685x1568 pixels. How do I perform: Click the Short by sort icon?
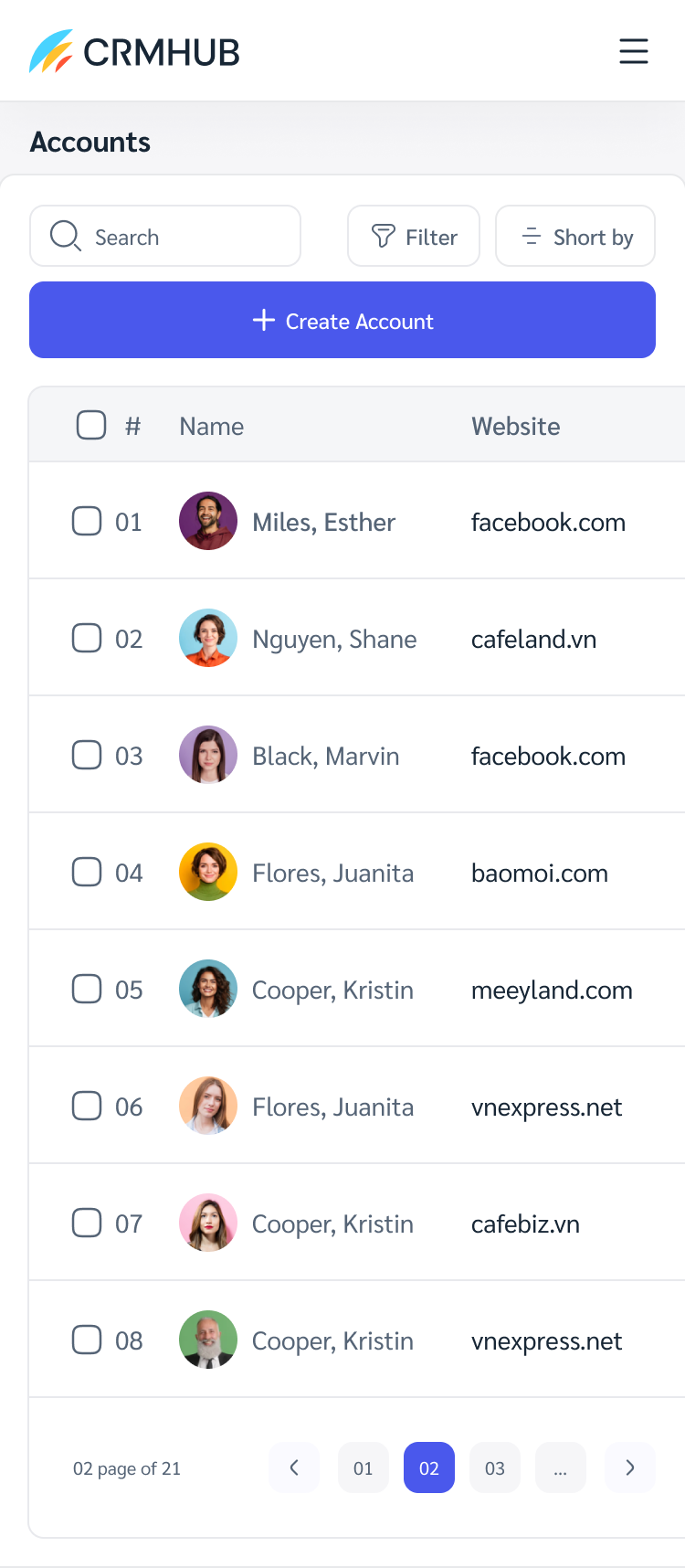coord(531,236)
